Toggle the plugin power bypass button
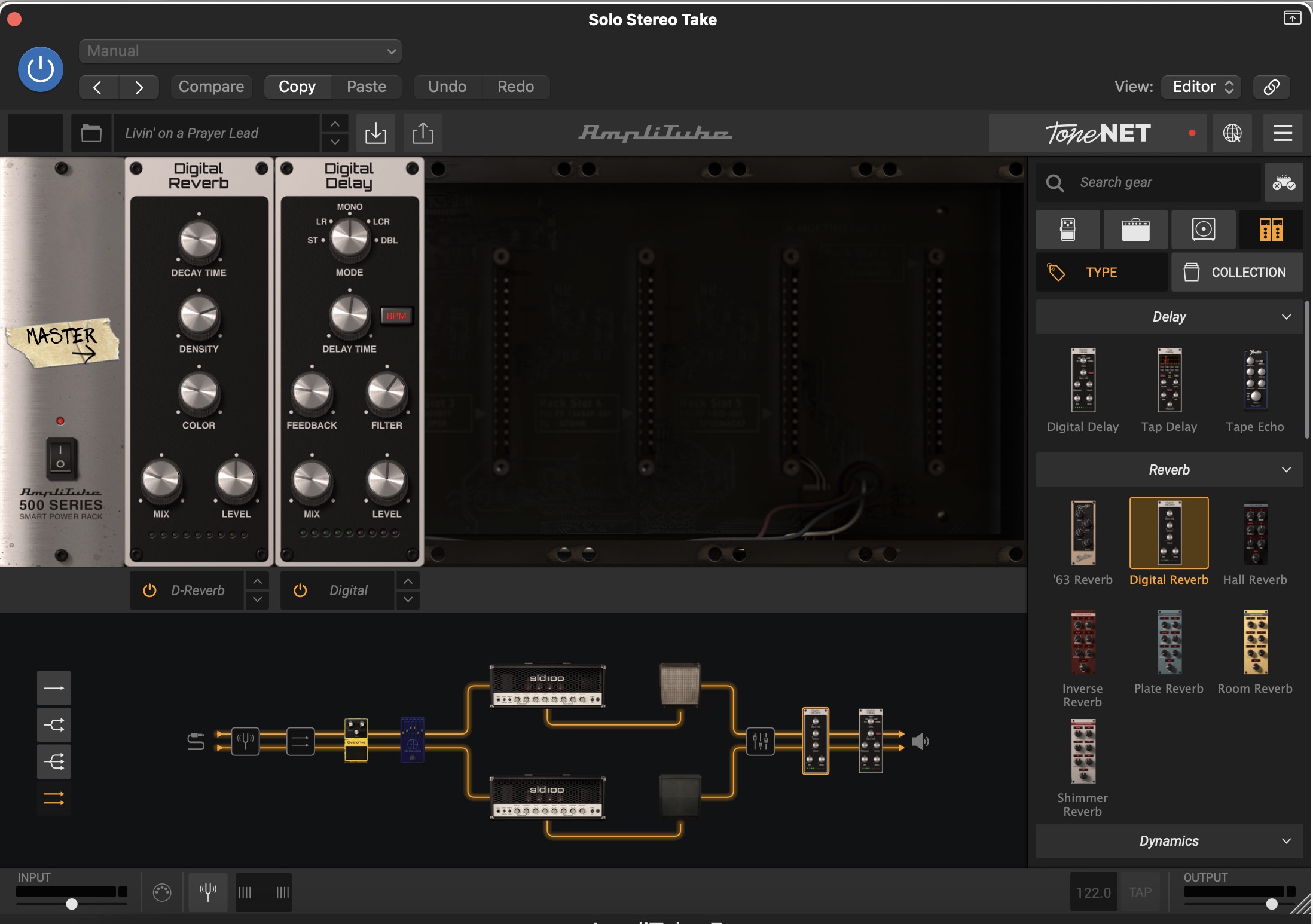Screen dimensions: 1313x924 (x=41, y=69)
